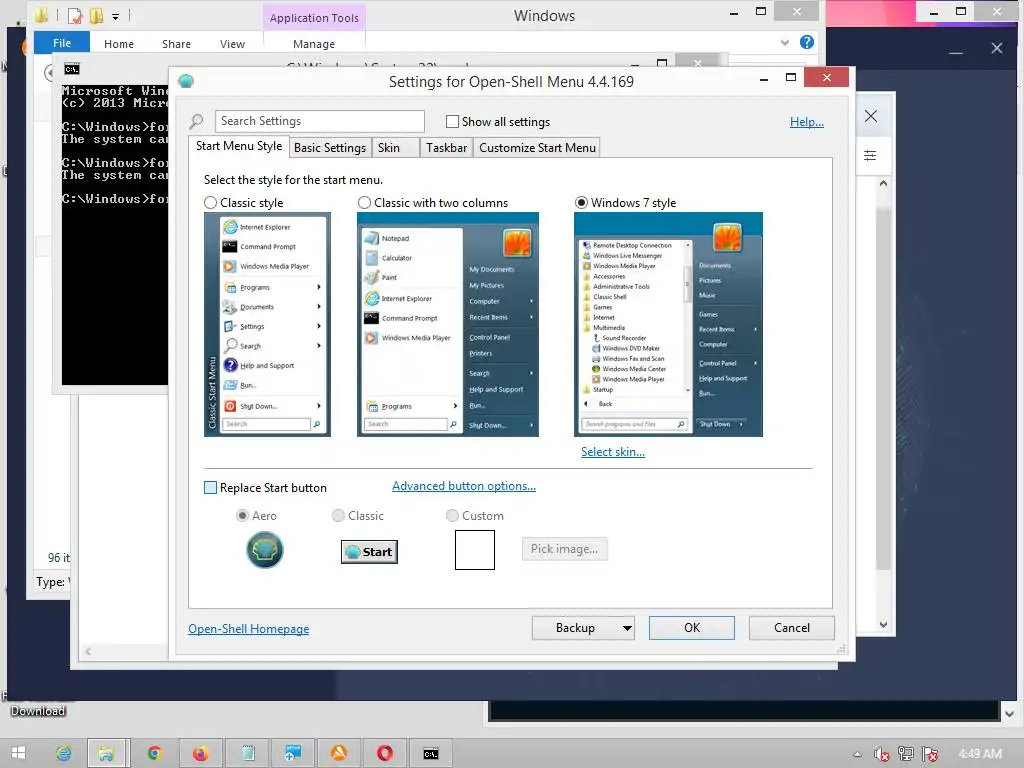Open the View ribbon tab in Explorer
This screenshot has height=768, width=1024.
(x=232, y=44)
